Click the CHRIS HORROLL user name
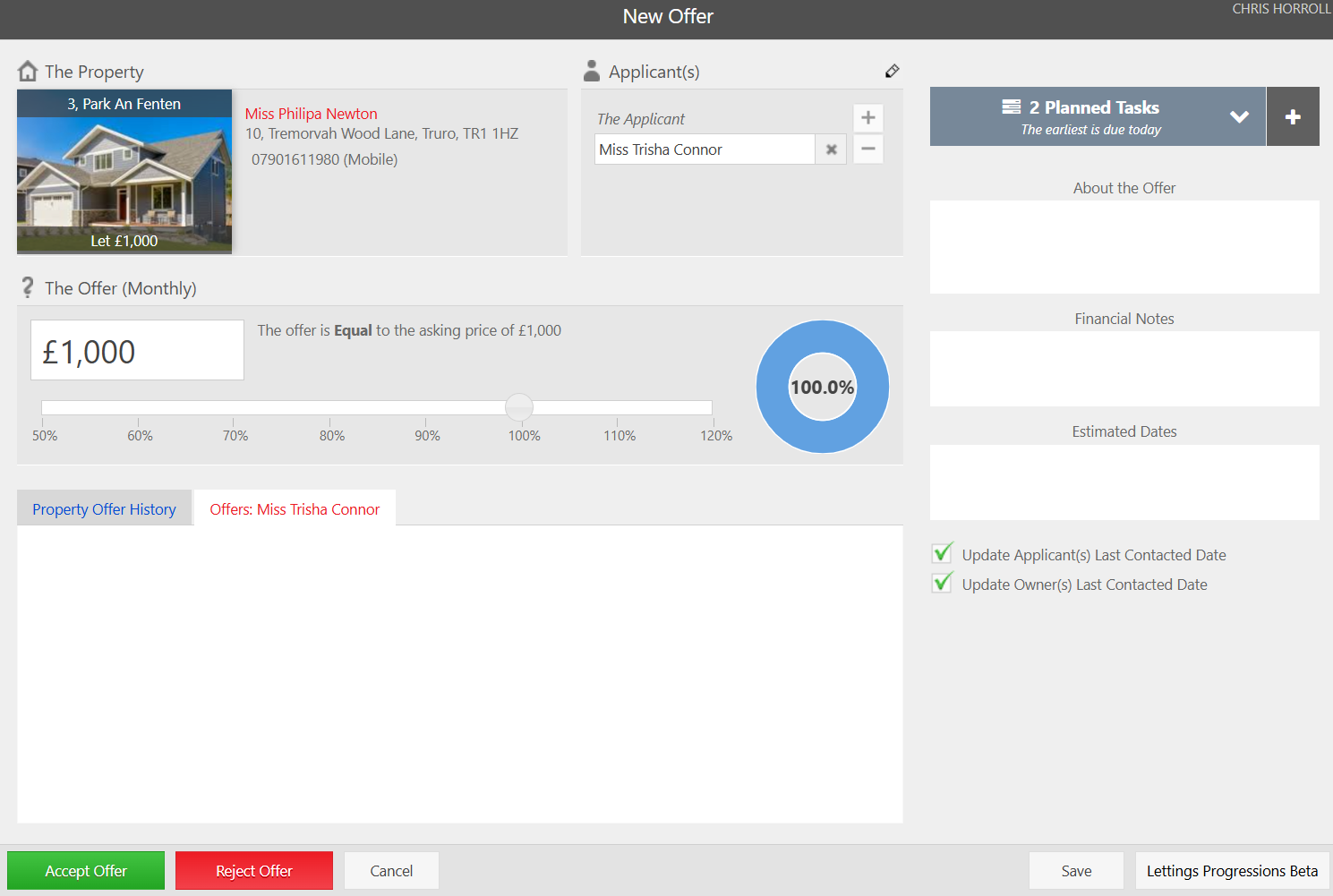 tap(1281, 9)
